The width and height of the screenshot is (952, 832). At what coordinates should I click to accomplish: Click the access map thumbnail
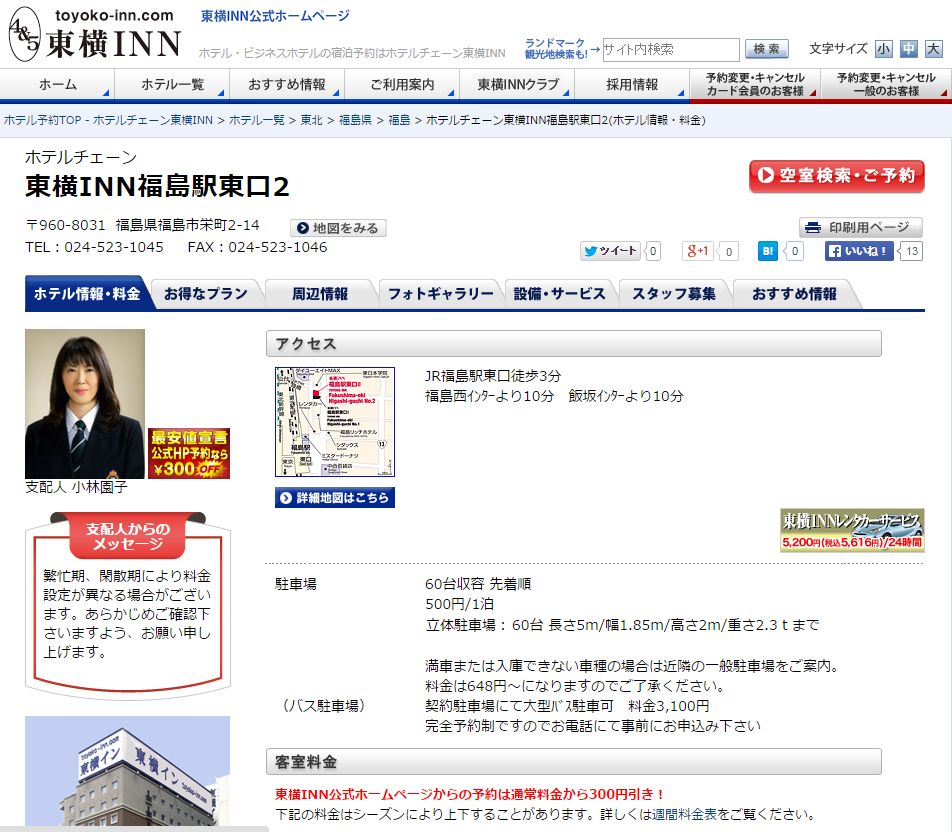point(335,421)
